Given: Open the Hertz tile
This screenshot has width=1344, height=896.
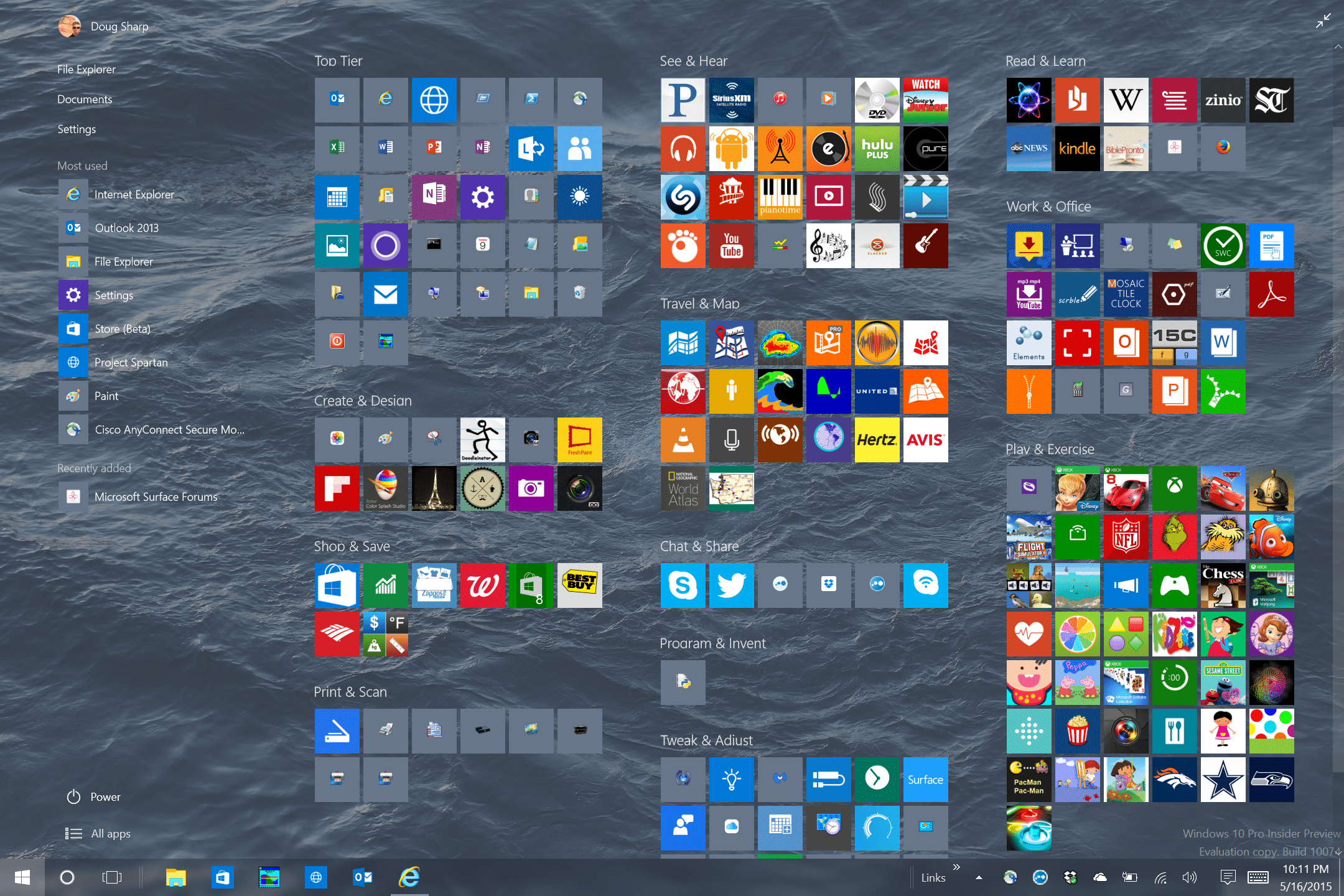Looking at the screenshot, I should point(877,440).
